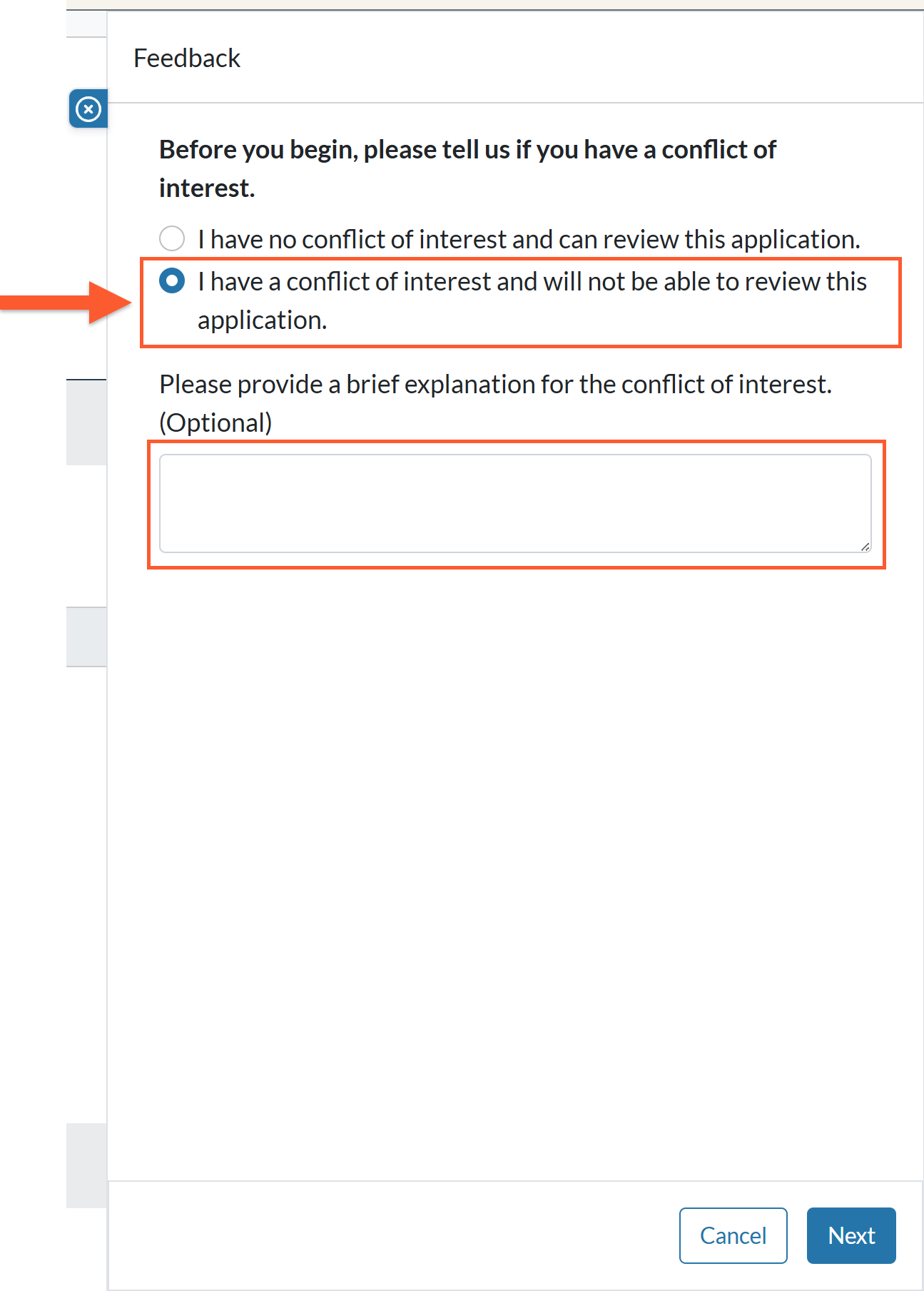
Task: Click the upper gray row behind the panel
Action: point(86,422)
